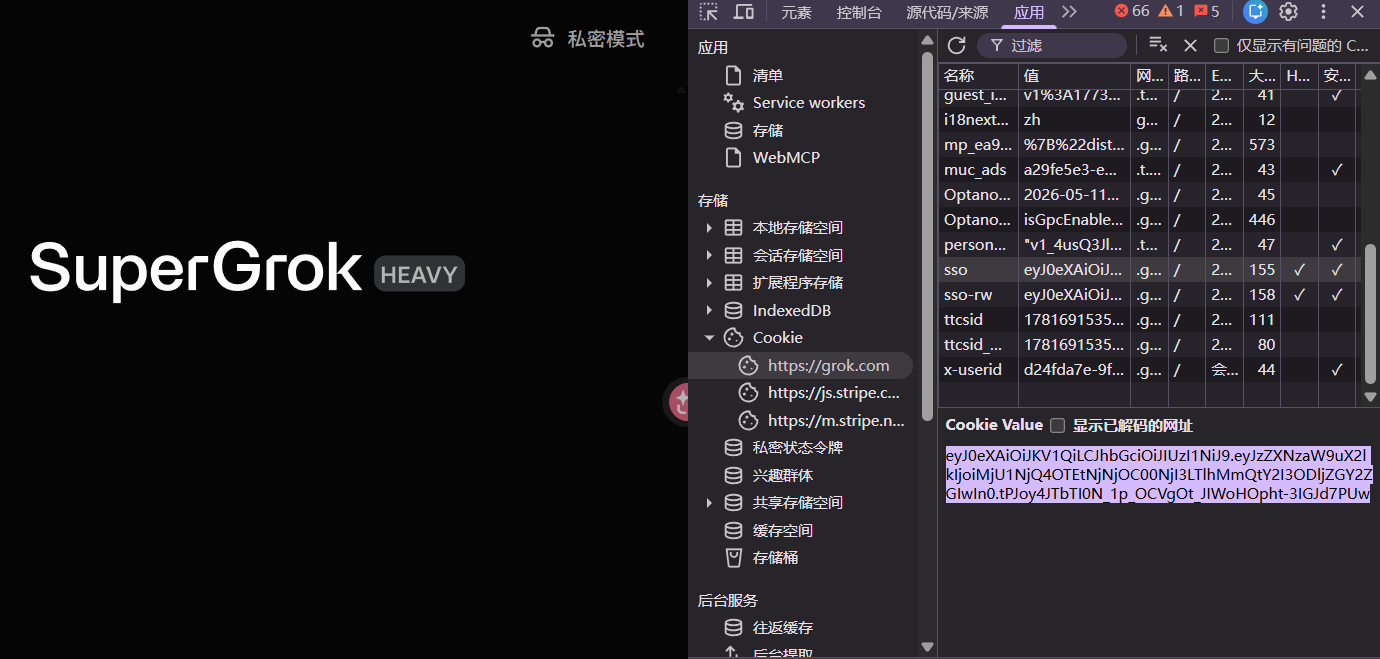The height and width of the screenshot is (659, 1380).
Task: Click the blue AI assistance icon
Action: pos(1255,12)
